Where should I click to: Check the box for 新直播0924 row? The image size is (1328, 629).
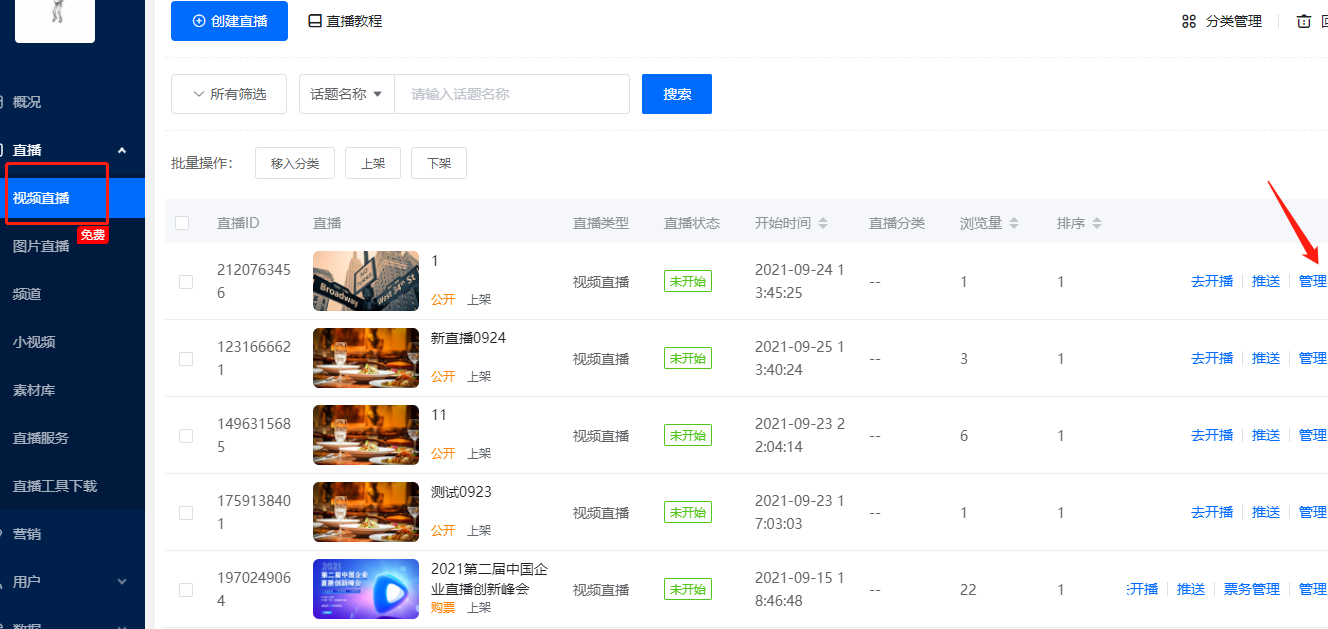pos(186,359)
